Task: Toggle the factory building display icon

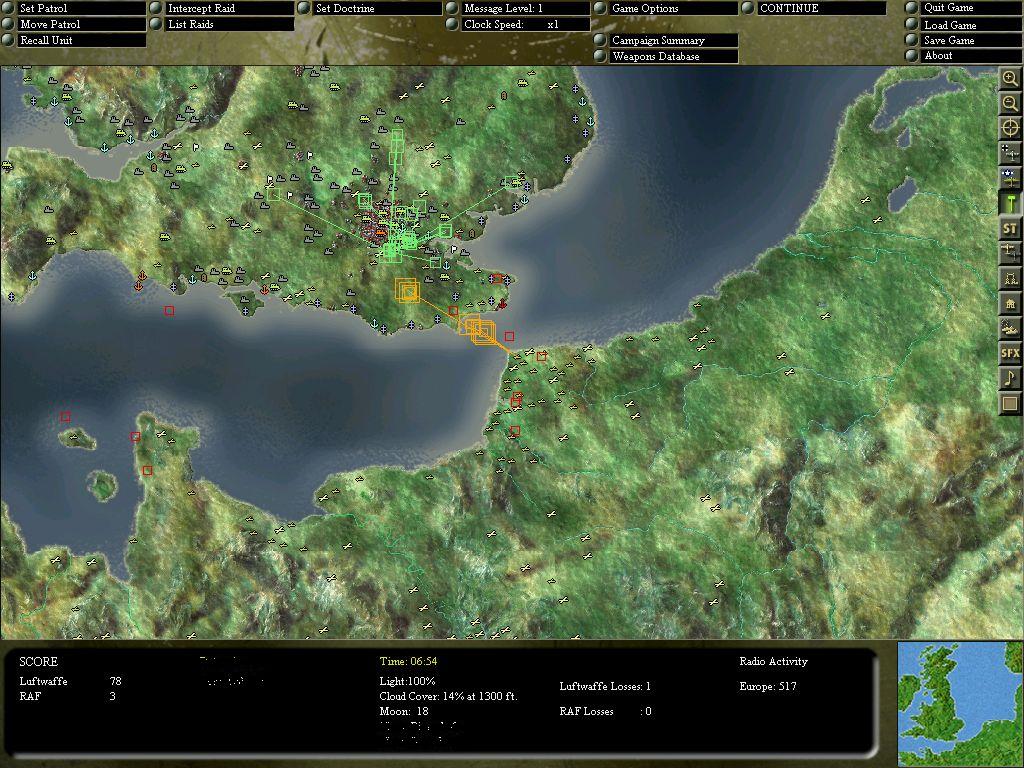Action: click(1010, 303)
